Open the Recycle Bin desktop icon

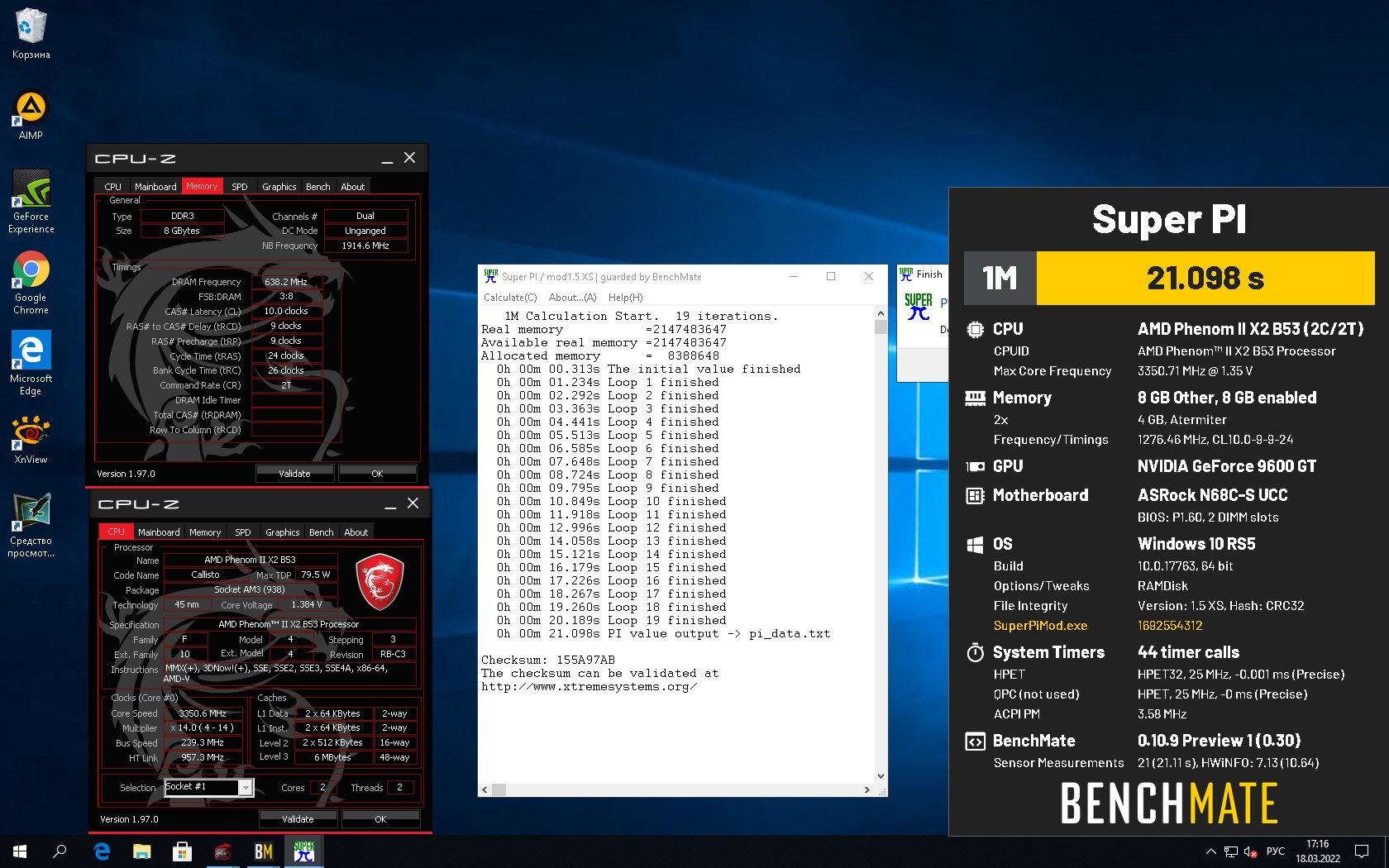pos(31,33)
